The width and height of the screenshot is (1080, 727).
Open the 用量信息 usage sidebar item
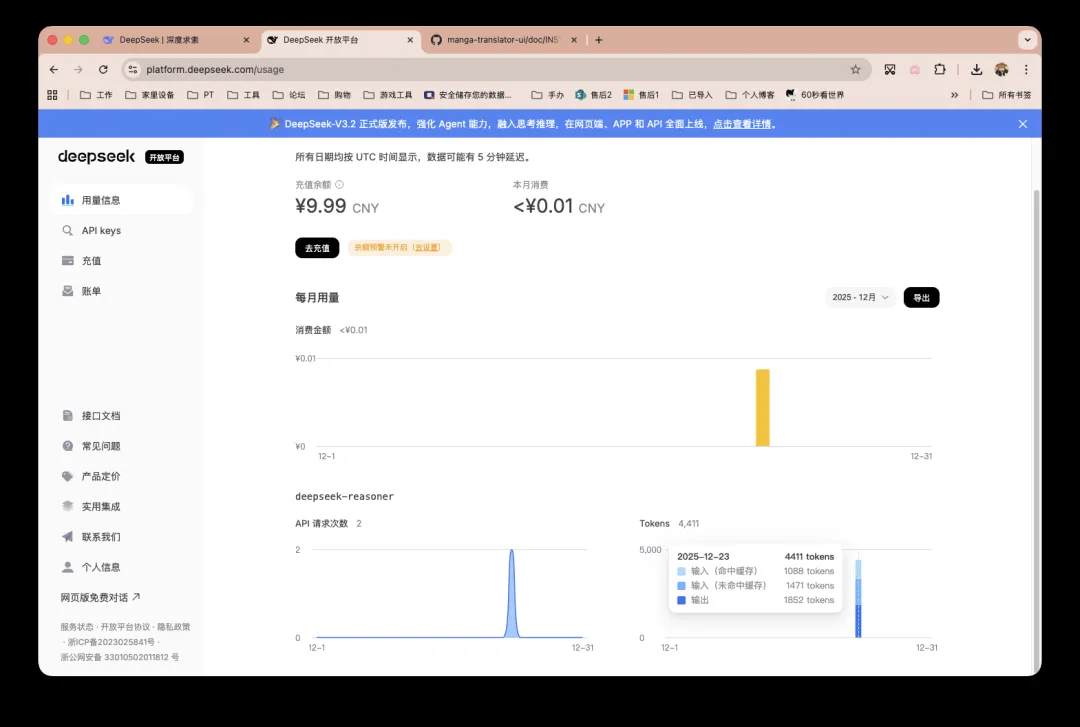100,200
